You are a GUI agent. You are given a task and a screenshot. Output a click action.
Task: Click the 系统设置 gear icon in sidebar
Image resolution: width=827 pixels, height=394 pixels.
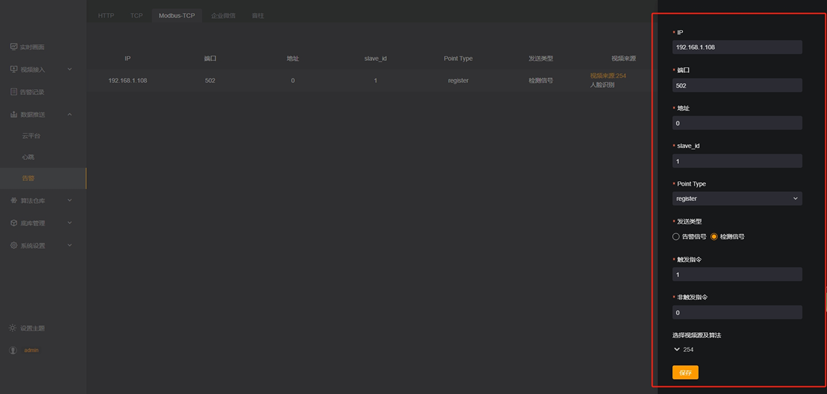(x=14, y=245)
